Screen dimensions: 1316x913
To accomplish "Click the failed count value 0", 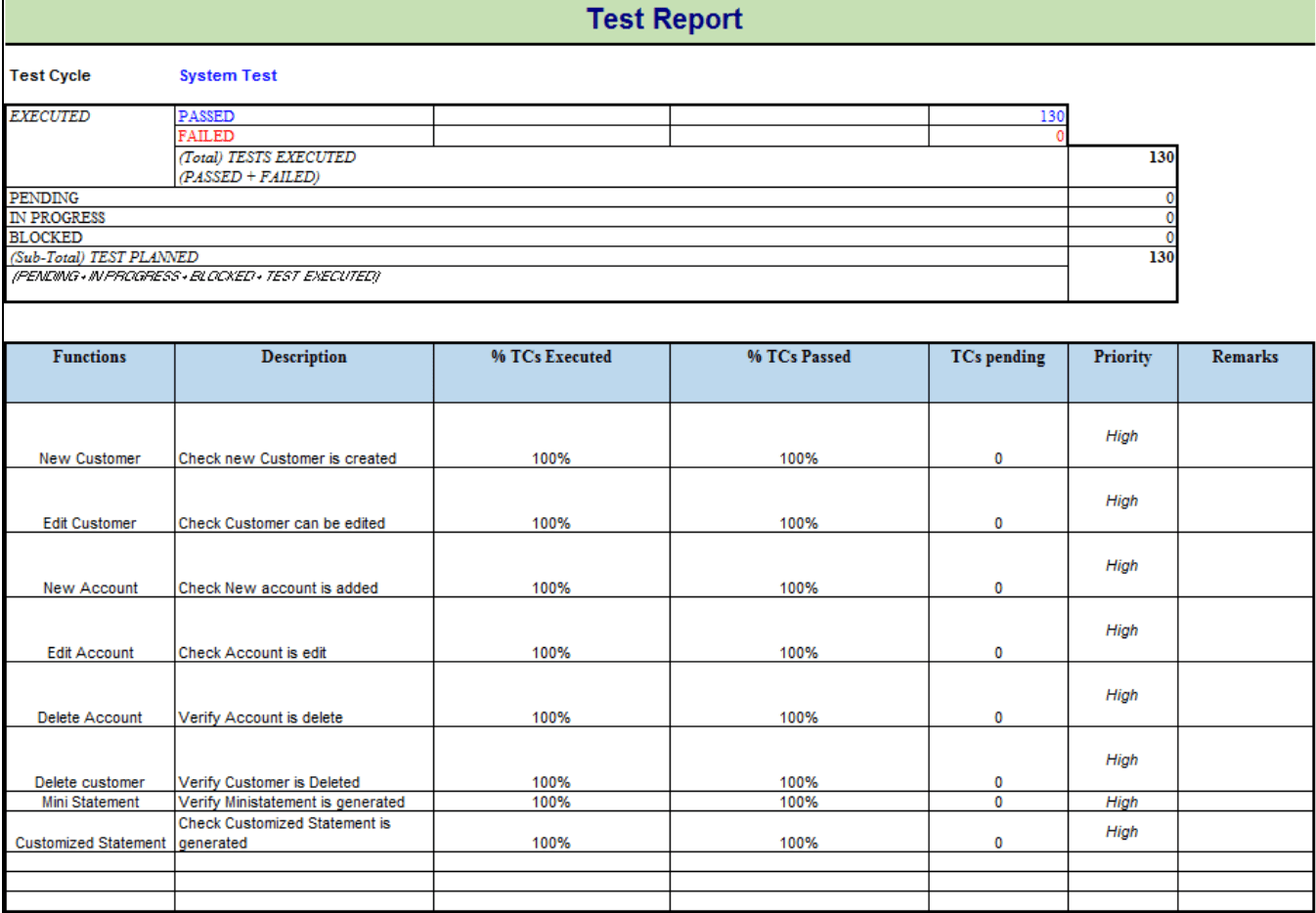I will pyautogui.click(x=1061, y=136).
